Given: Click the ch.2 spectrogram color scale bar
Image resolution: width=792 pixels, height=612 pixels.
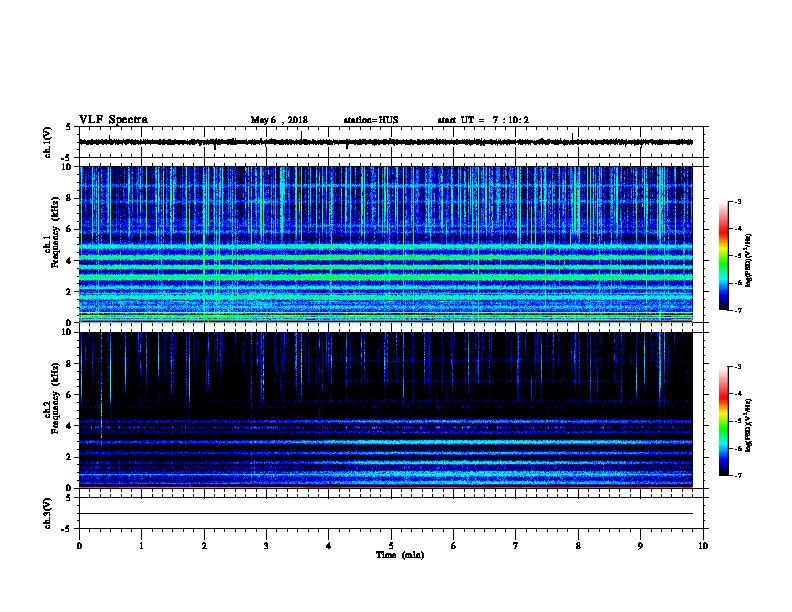Looking at the screenshot, I should 723,421.
